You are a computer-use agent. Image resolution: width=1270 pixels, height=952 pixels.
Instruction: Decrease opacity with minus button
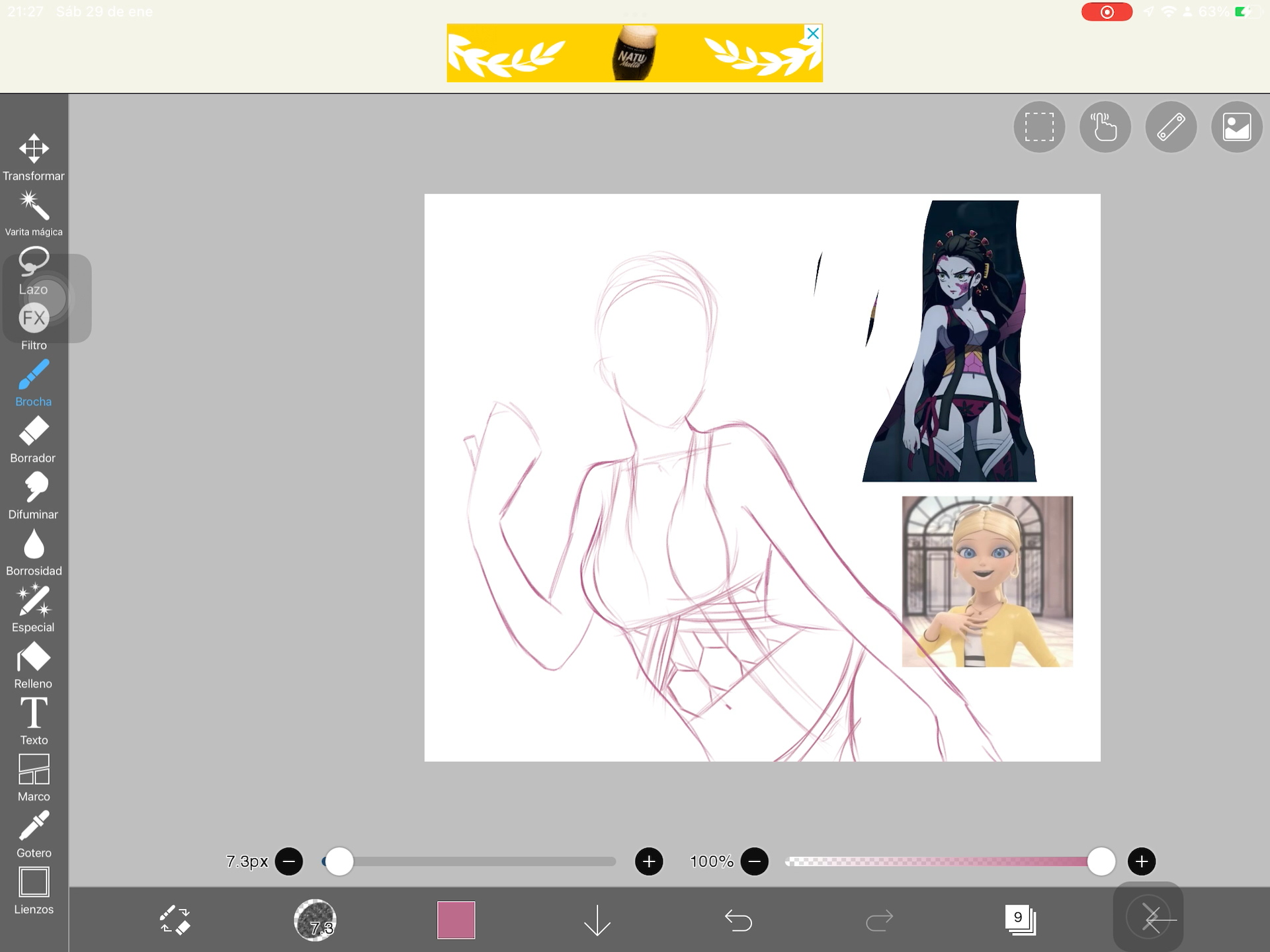tap(755, 861)
